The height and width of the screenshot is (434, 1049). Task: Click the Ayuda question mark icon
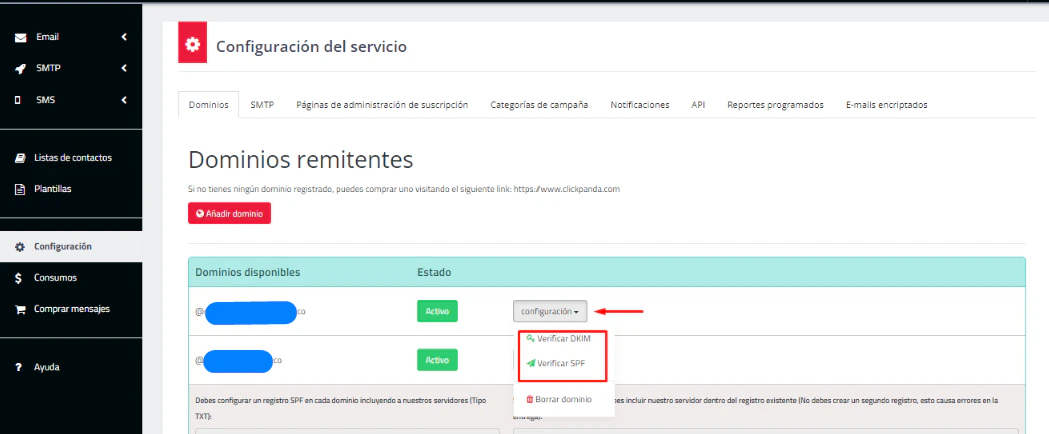point(19,368)
